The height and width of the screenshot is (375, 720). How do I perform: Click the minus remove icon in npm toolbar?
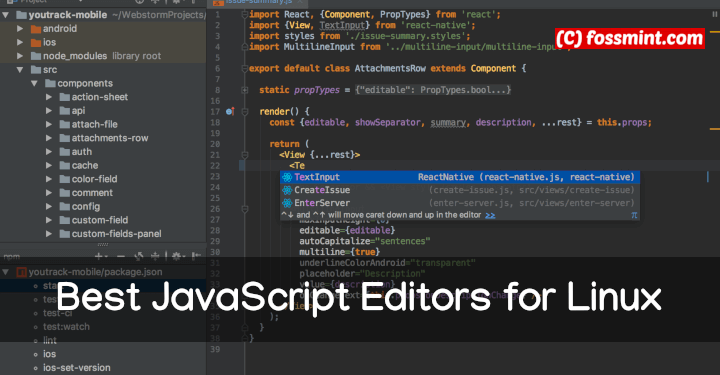click(120, 256)
